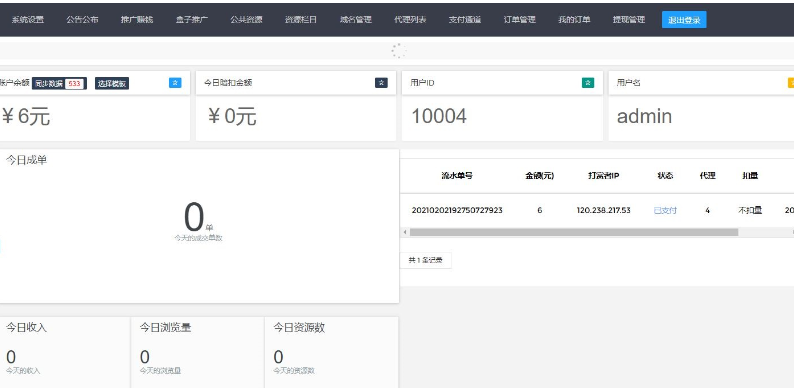
Task: Open the 系统设置 menu
Action: (x=28, y=20)
